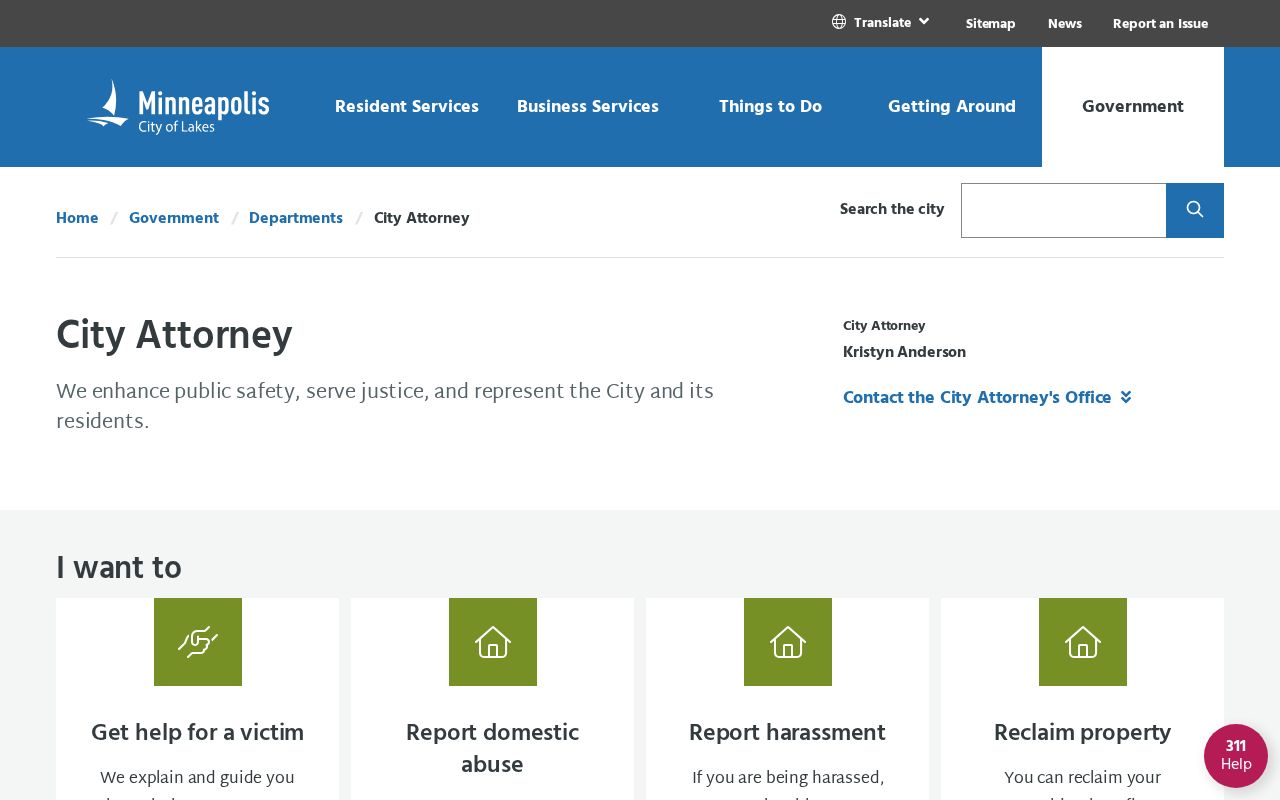This screenshot has height=800, width=1280.
Task: Open the Resident Services menu
Action: (407, 106)
